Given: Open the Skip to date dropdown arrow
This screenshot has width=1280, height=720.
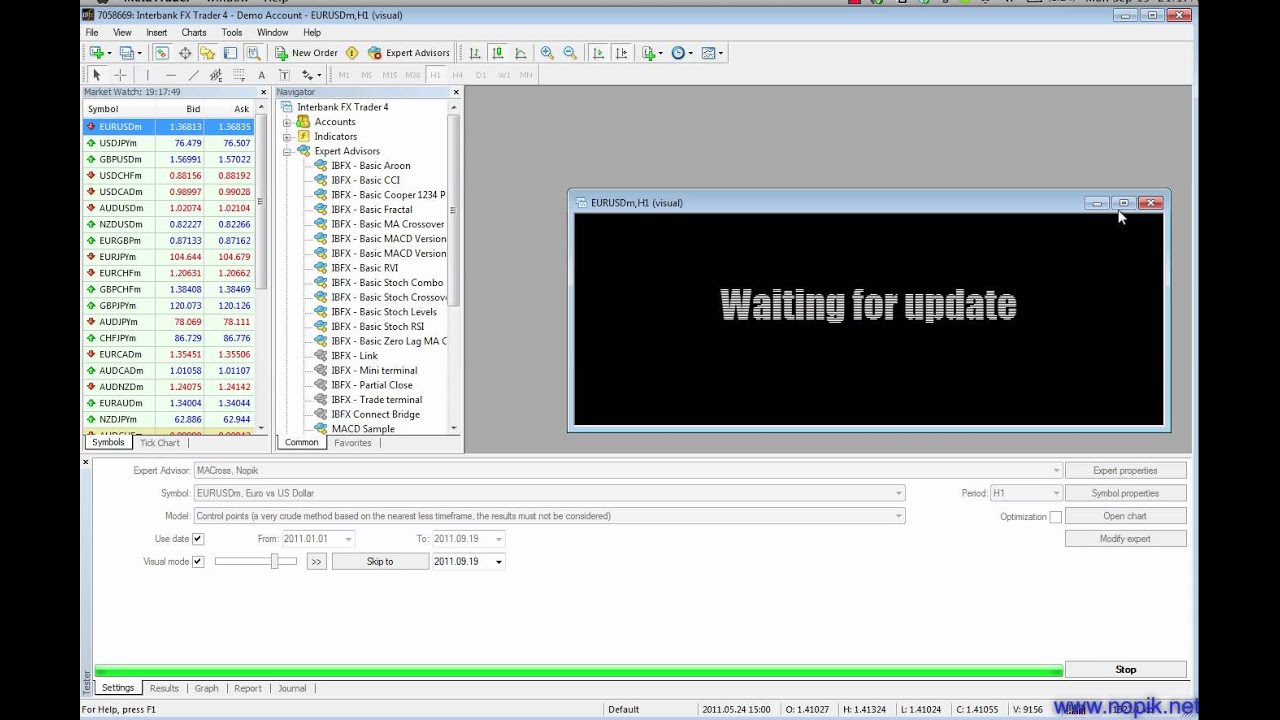Looking at the screenshot, I should tap(499, 562).
